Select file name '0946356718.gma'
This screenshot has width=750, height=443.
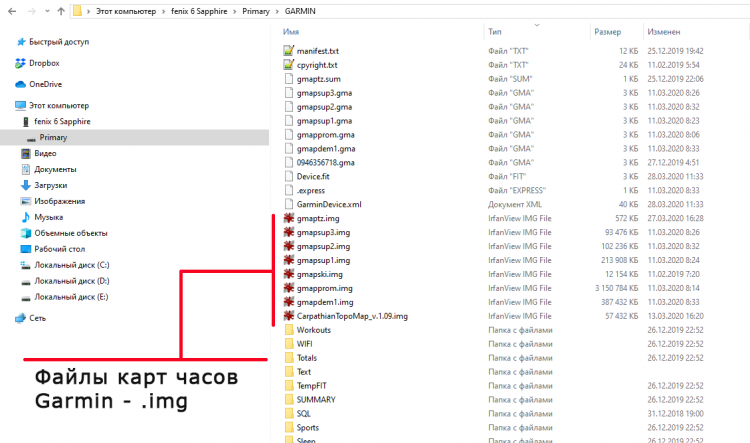[x=325, y=162]
